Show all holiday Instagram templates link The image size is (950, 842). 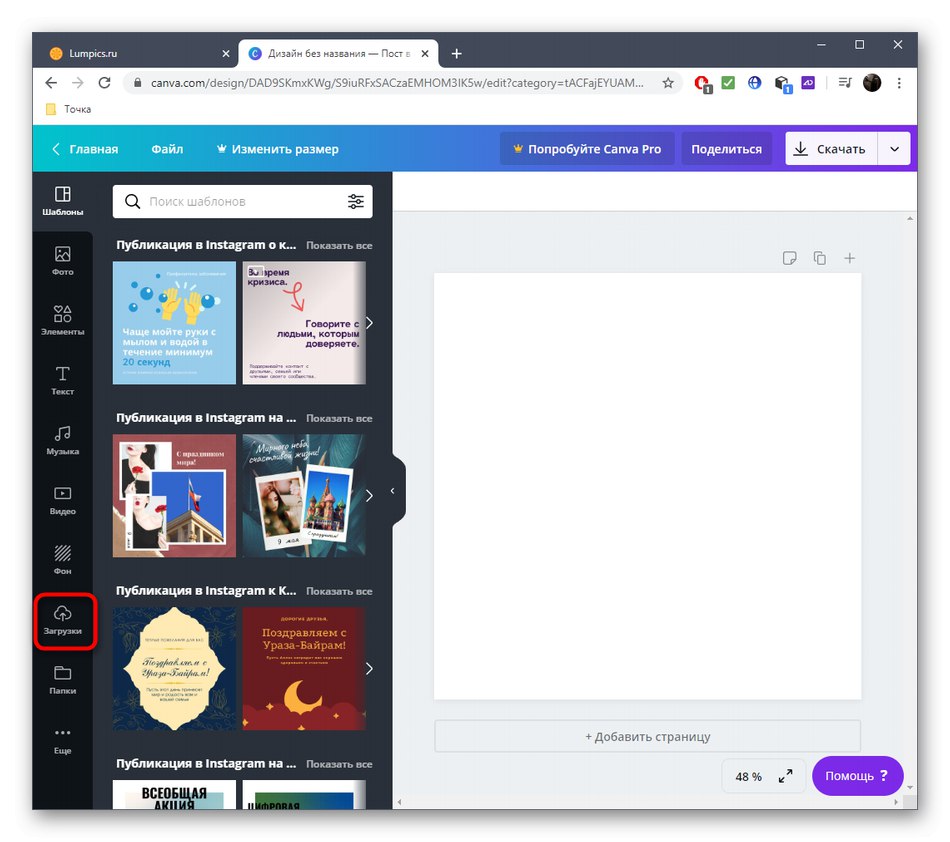point(339,419)
